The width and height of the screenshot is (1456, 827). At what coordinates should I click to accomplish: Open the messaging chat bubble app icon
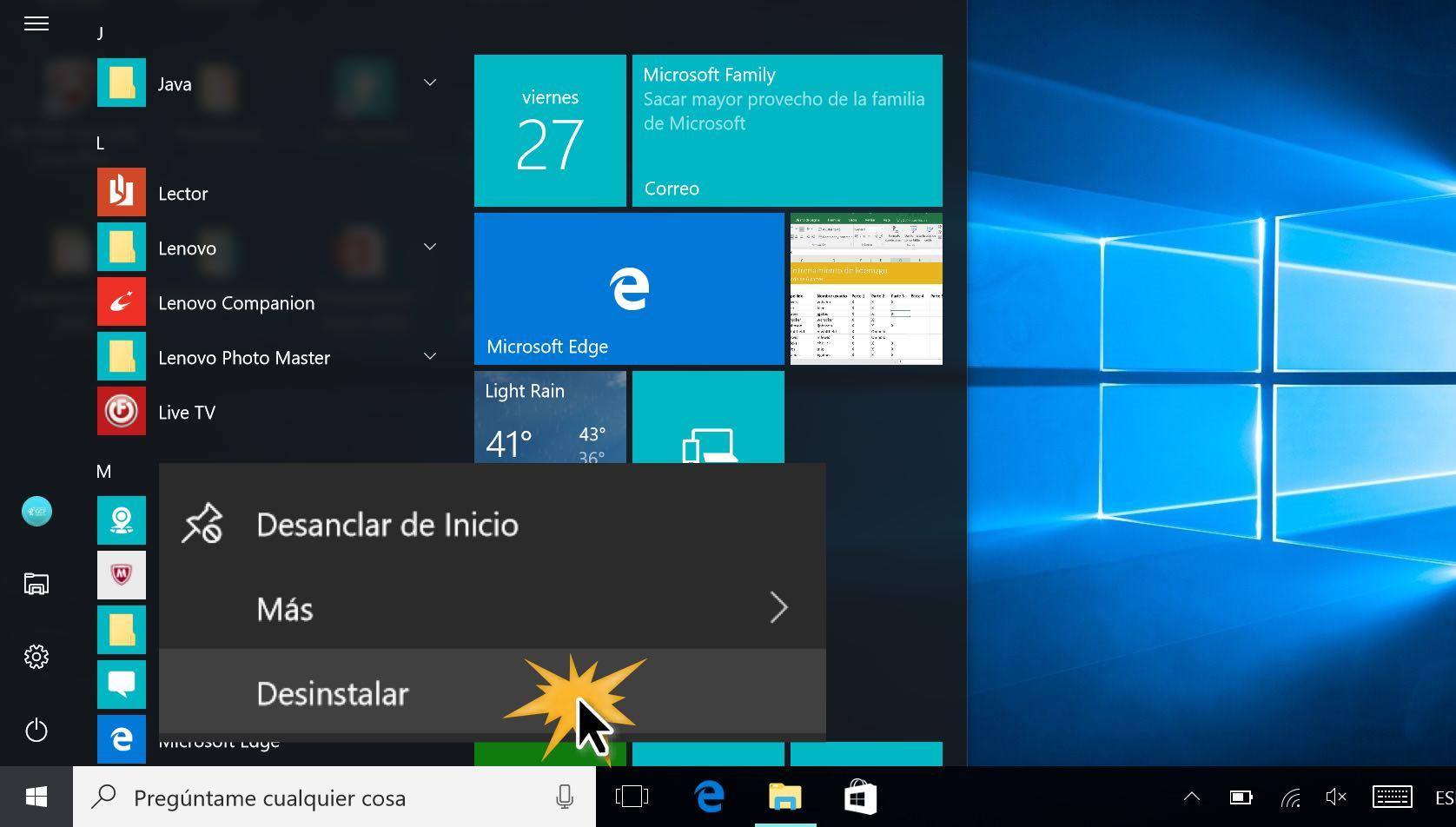tap(122, 685)
